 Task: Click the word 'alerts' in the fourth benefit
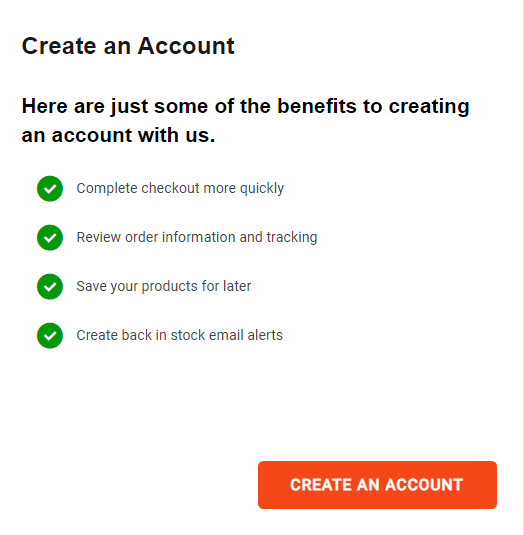[265, 335]
